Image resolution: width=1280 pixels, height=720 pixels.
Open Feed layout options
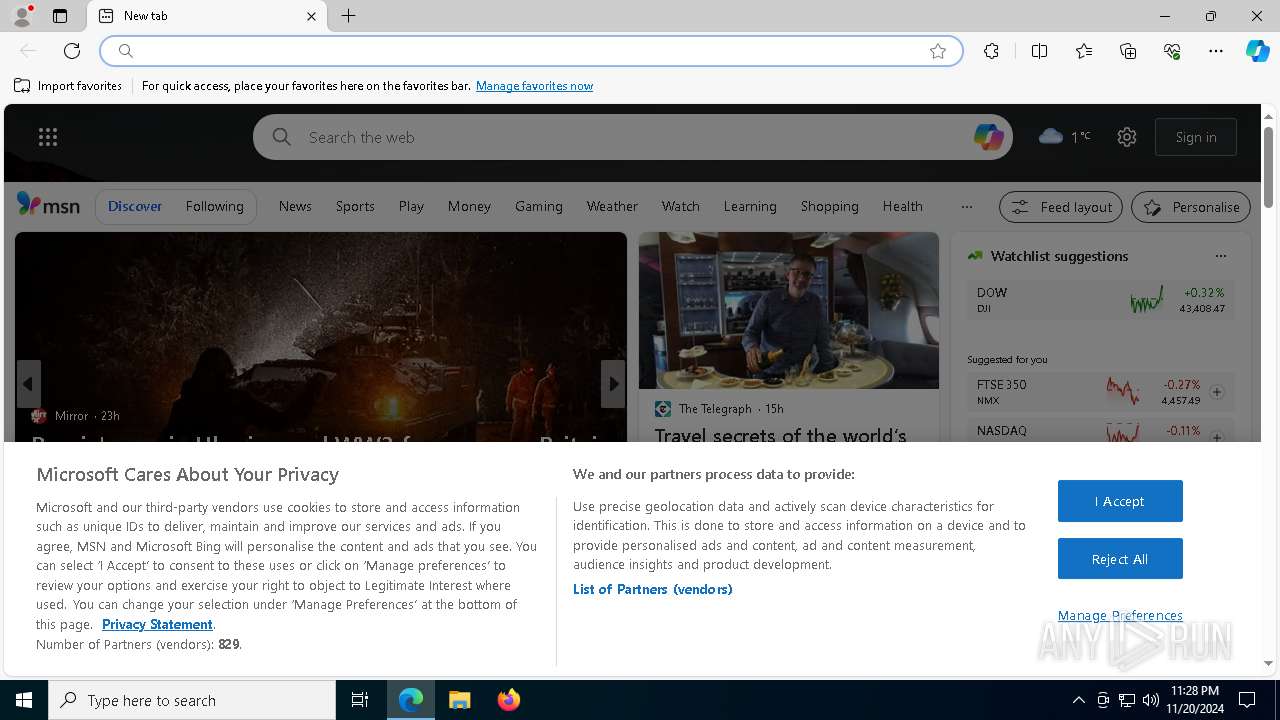click(x=1061, y=207)
